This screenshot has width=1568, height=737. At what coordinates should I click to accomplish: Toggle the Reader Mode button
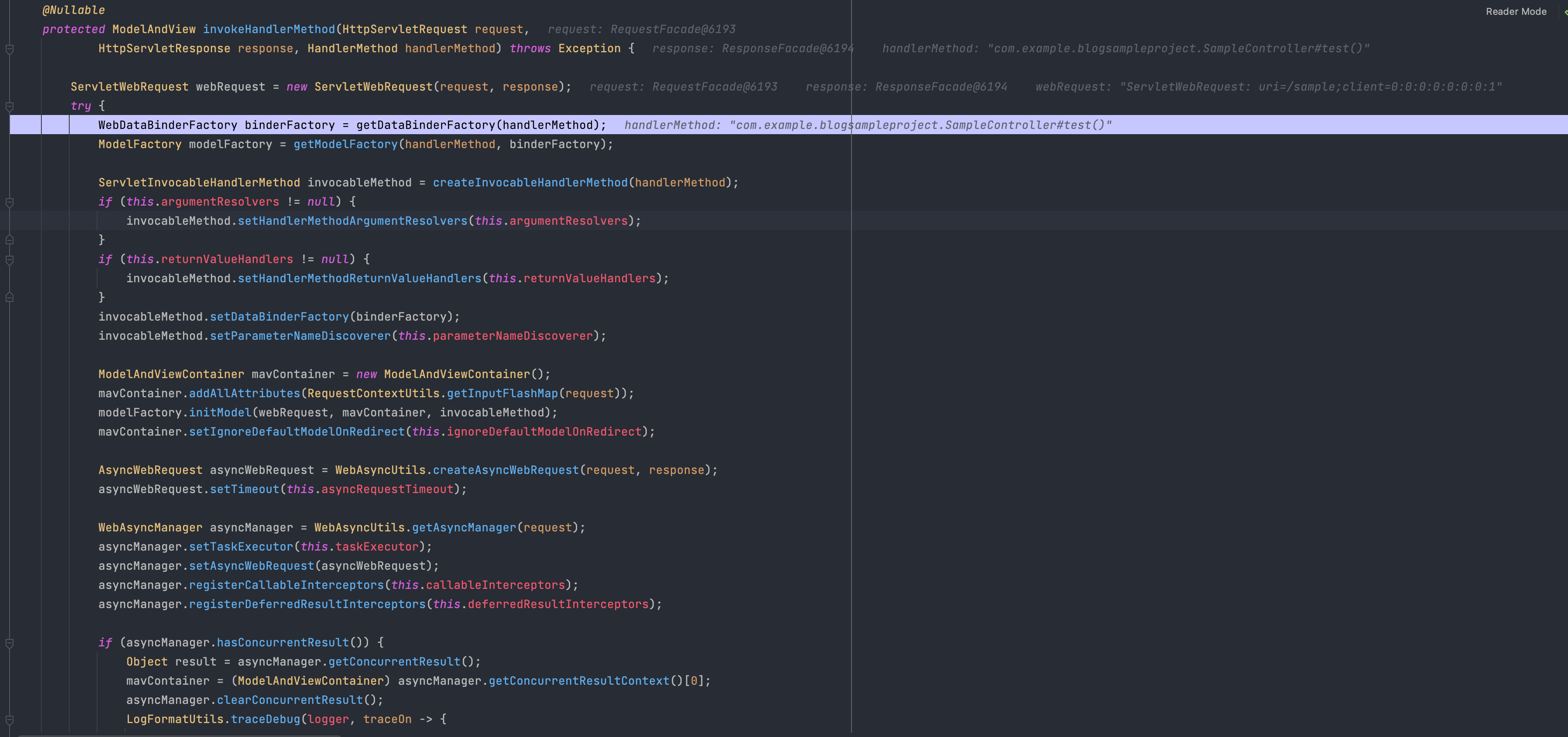1516,12
